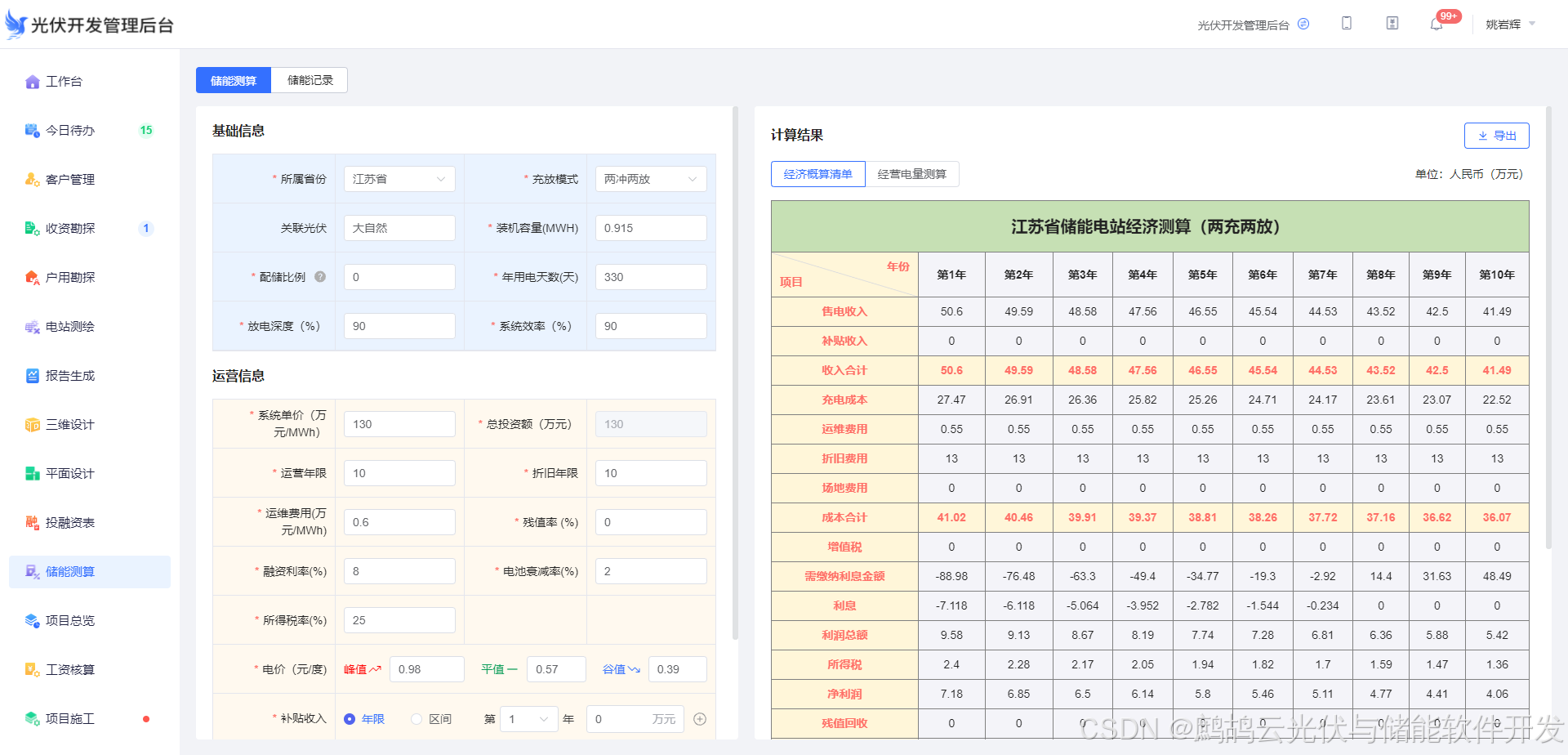Expand the 姚岩辉 user menu
Viewport: 1568px width, 755px height.
(1511, 25)
